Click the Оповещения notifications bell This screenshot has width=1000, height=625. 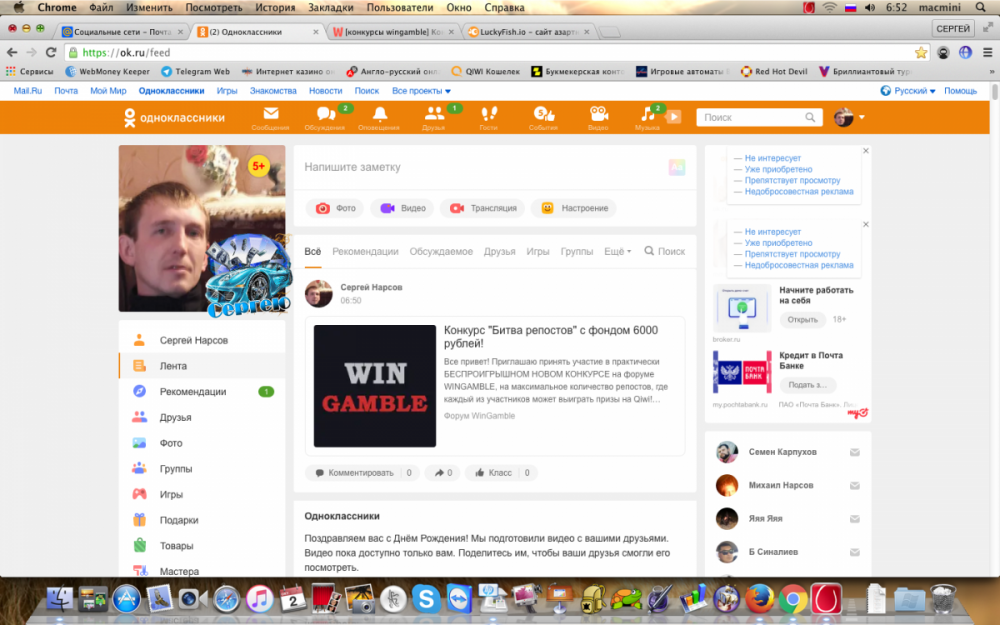[379, 115]
